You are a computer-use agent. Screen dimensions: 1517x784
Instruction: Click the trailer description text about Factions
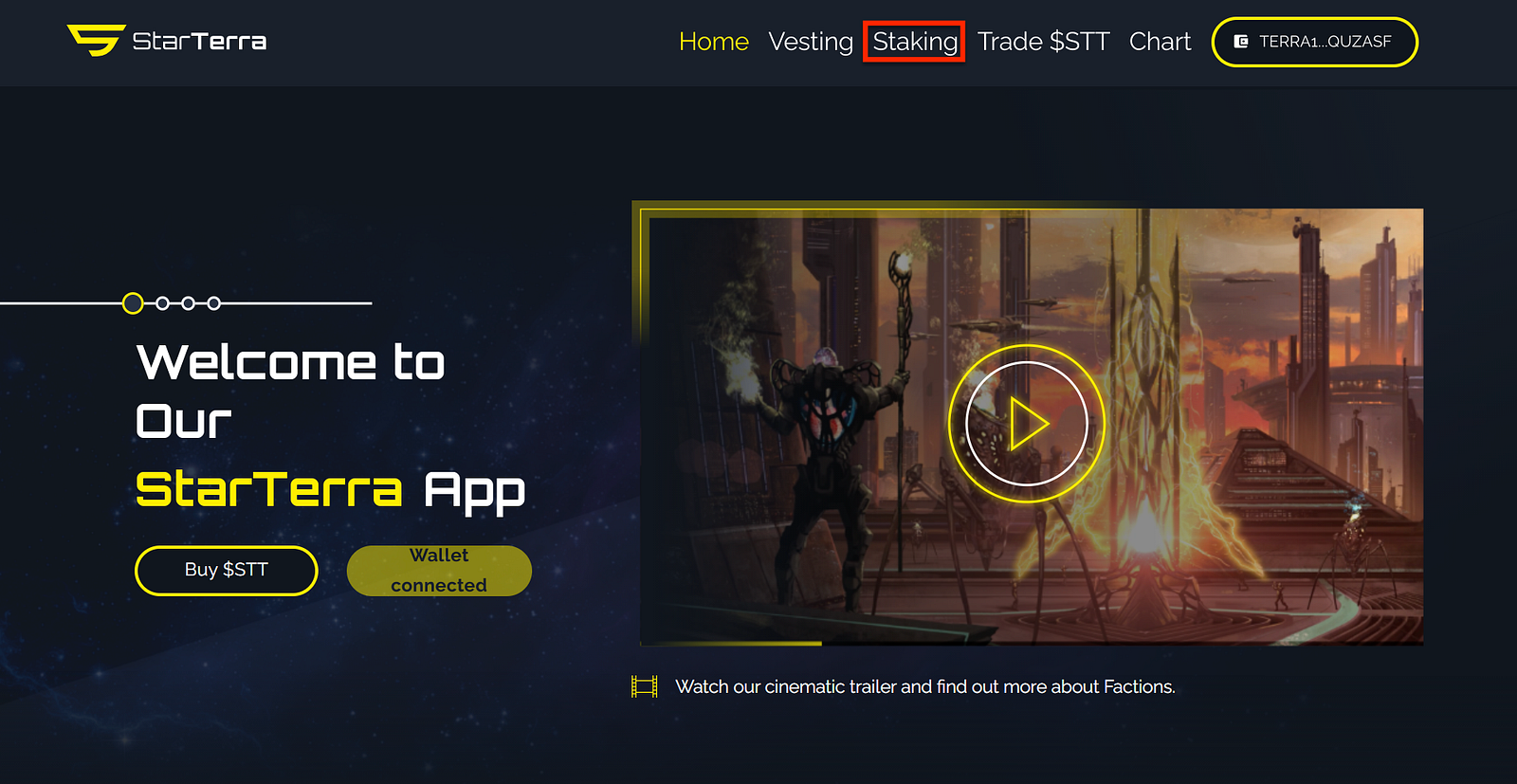(925, 686)
